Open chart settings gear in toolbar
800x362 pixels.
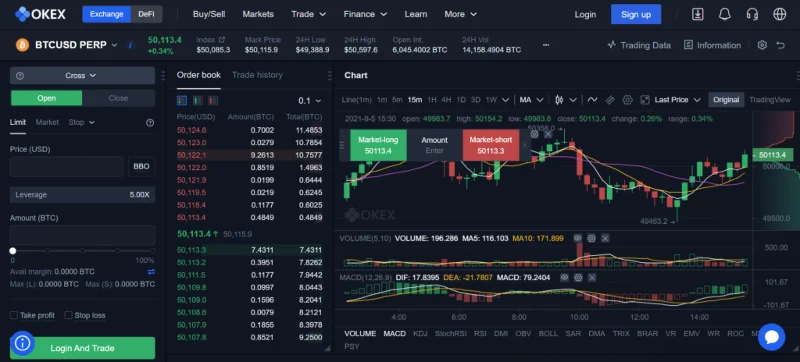click(x=628, y=100)
